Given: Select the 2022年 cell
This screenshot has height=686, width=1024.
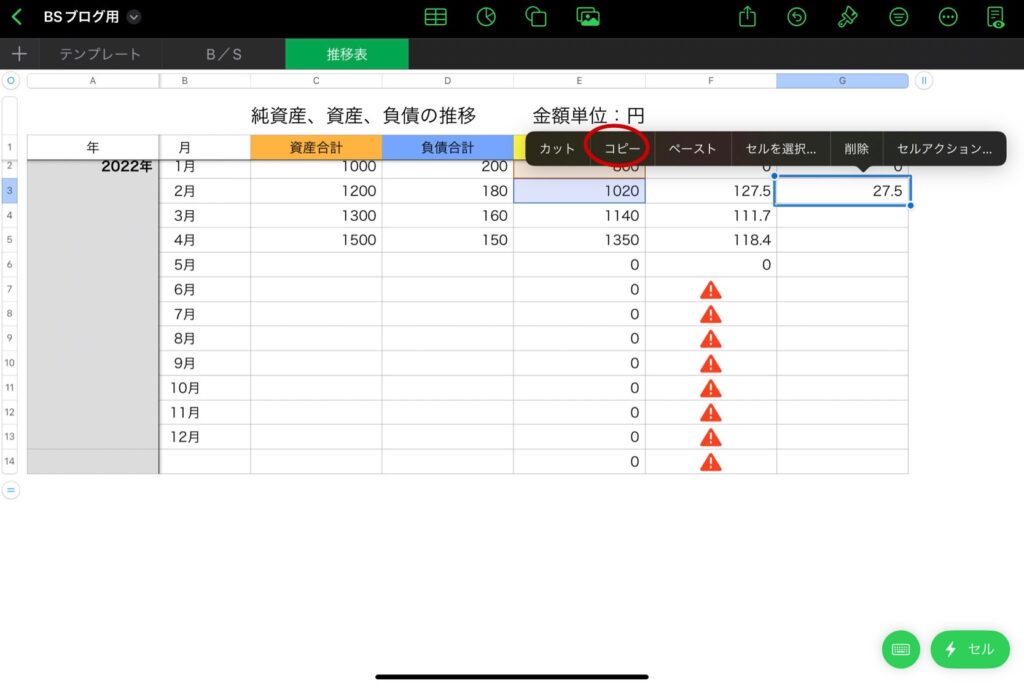Looking at the screenshot, I should (93, 167).
